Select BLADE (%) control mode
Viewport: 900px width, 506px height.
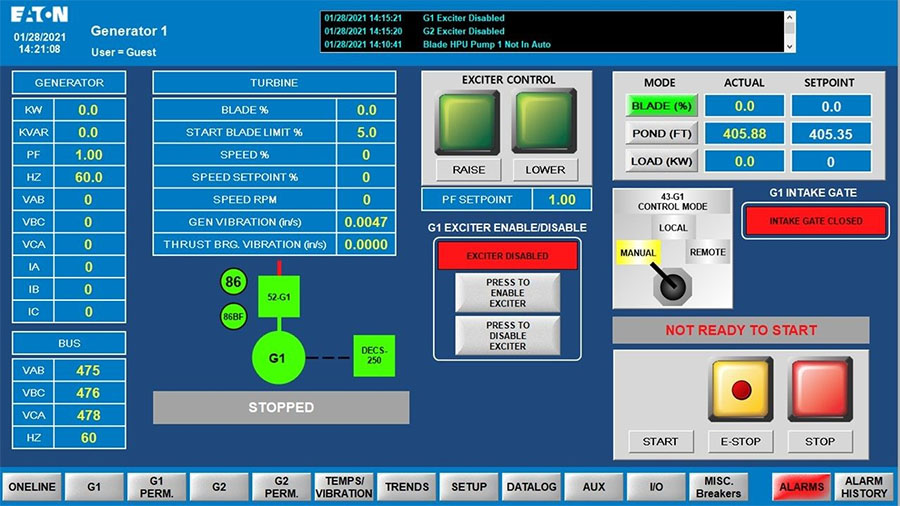[x=661, y=105]
